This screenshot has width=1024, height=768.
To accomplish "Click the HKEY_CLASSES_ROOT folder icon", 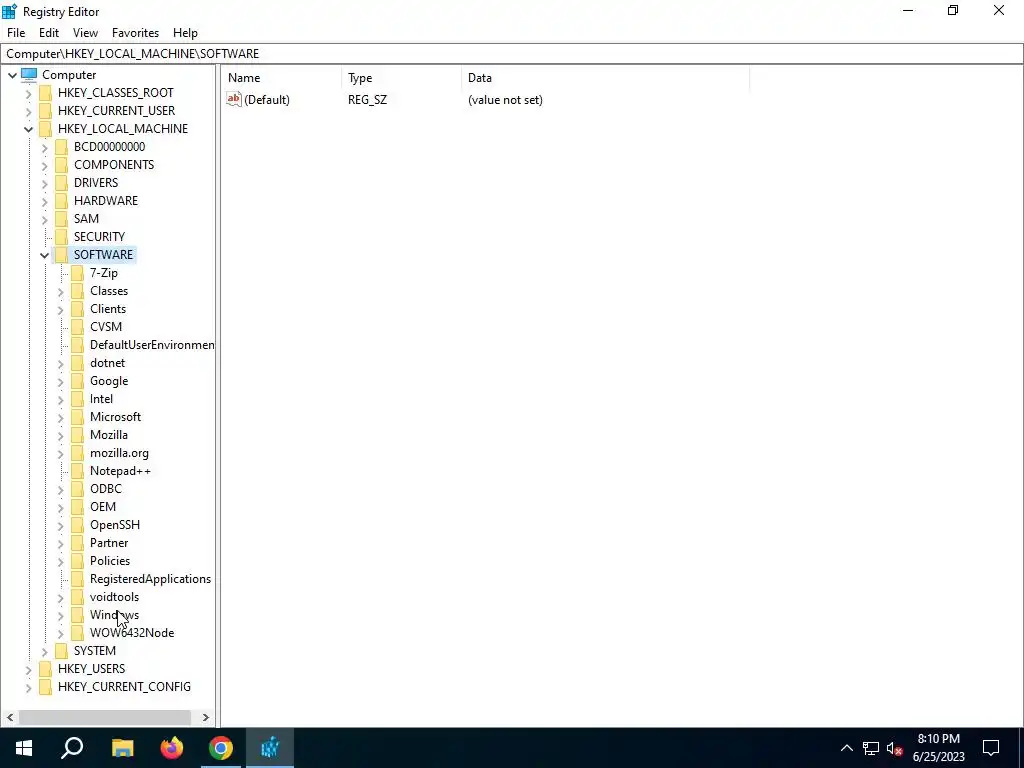I will 46,93.
